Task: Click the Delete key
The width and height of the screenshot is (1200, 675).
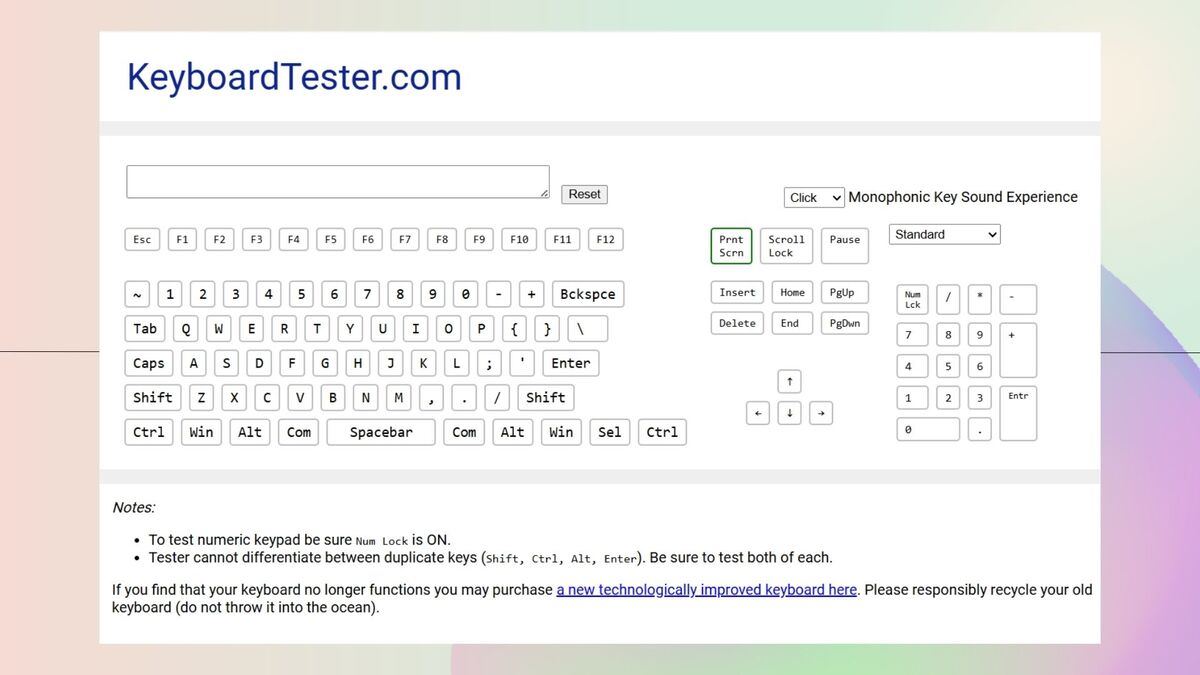Action: [737, 323]
